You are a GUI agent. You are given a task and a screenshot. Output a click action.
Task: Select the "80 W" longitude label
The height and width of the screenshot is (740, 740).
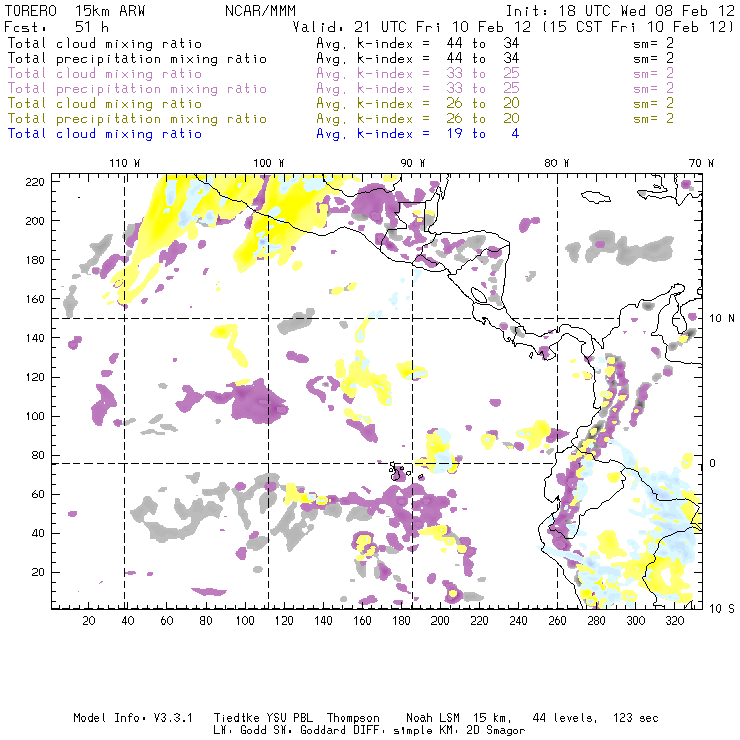[x=557, y=163]
